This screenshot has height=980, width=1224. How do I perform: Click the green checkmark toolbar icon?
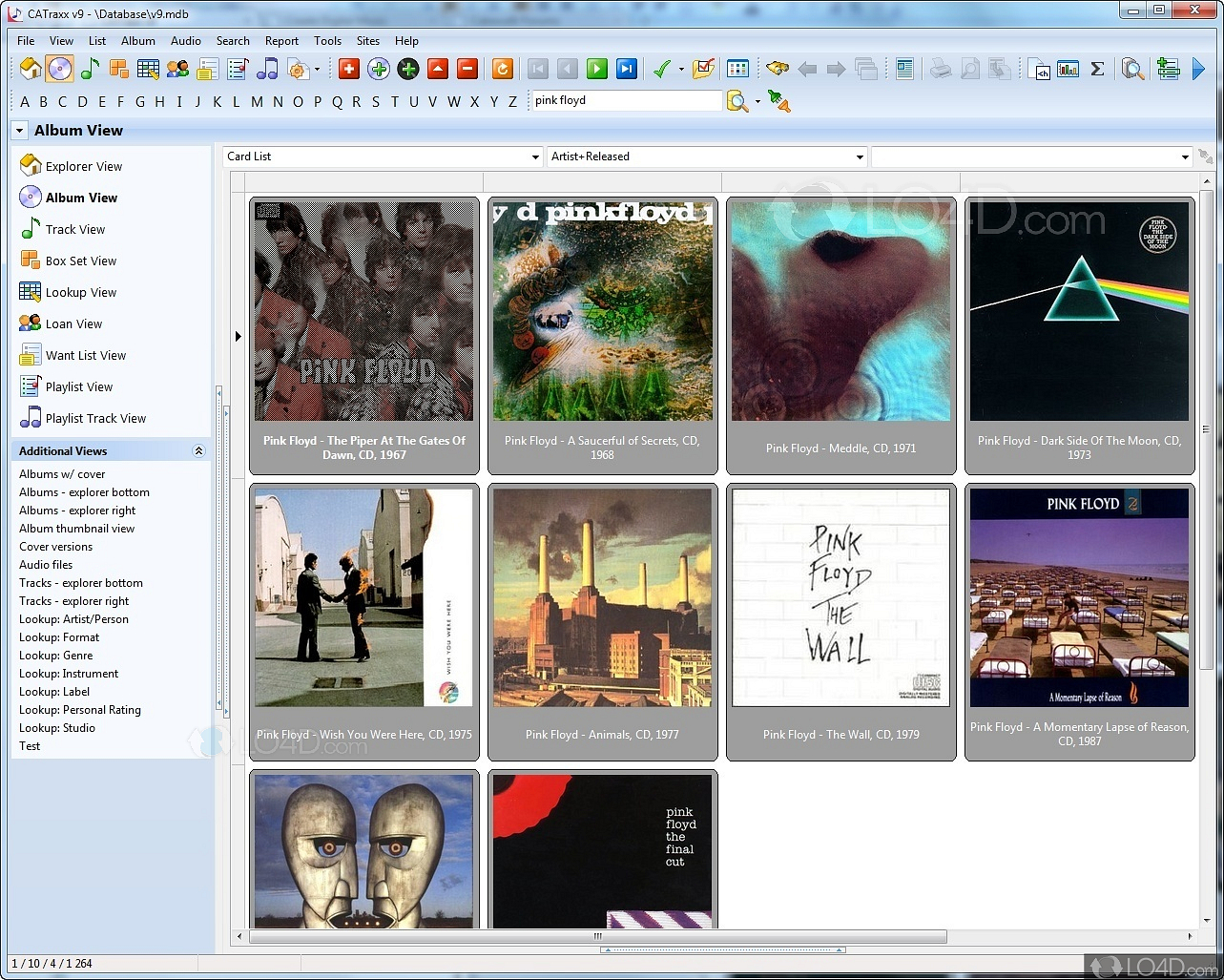click(661, 69)
